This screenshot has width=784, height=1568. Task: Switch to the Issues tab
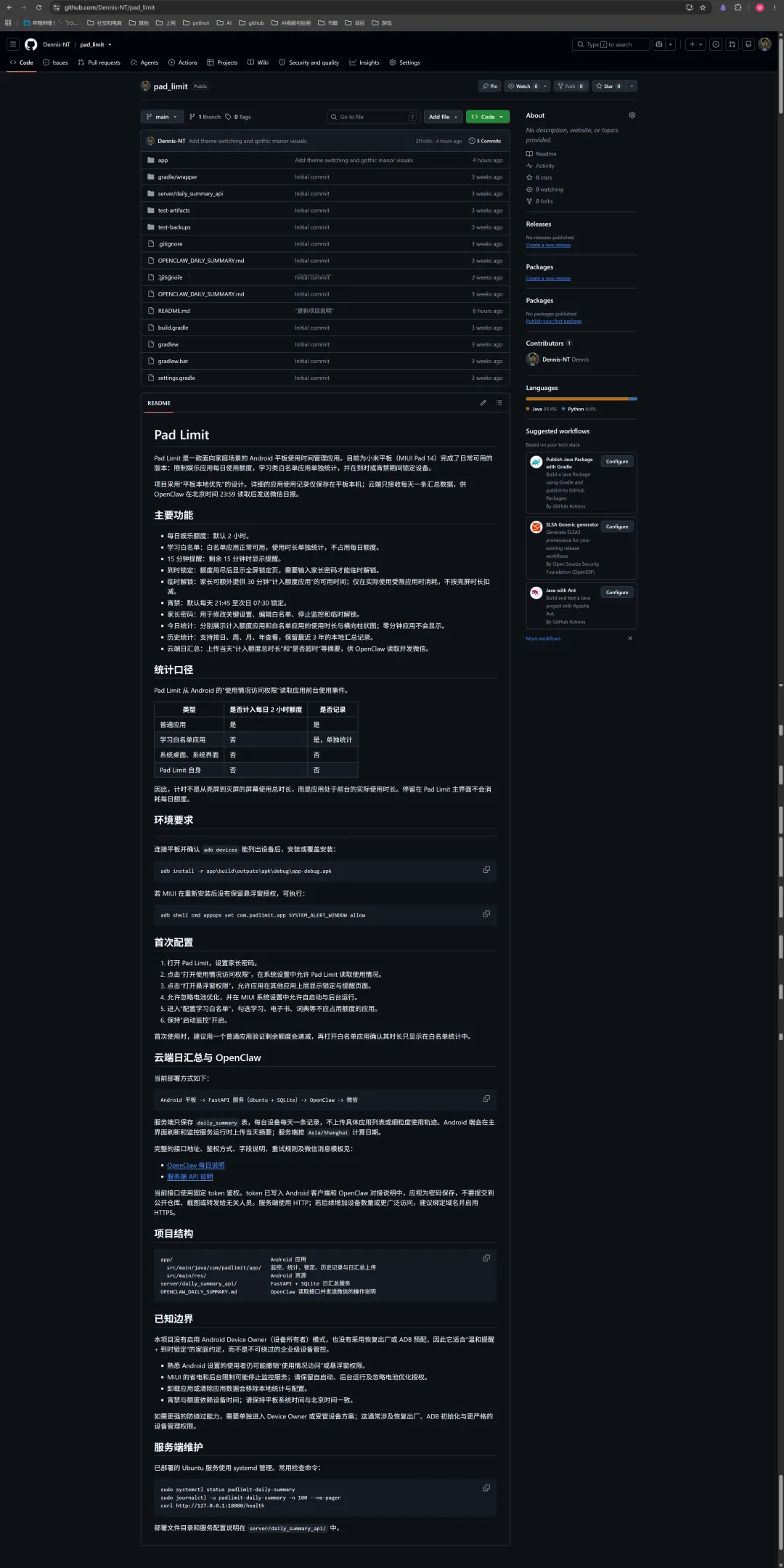point(55,63)
